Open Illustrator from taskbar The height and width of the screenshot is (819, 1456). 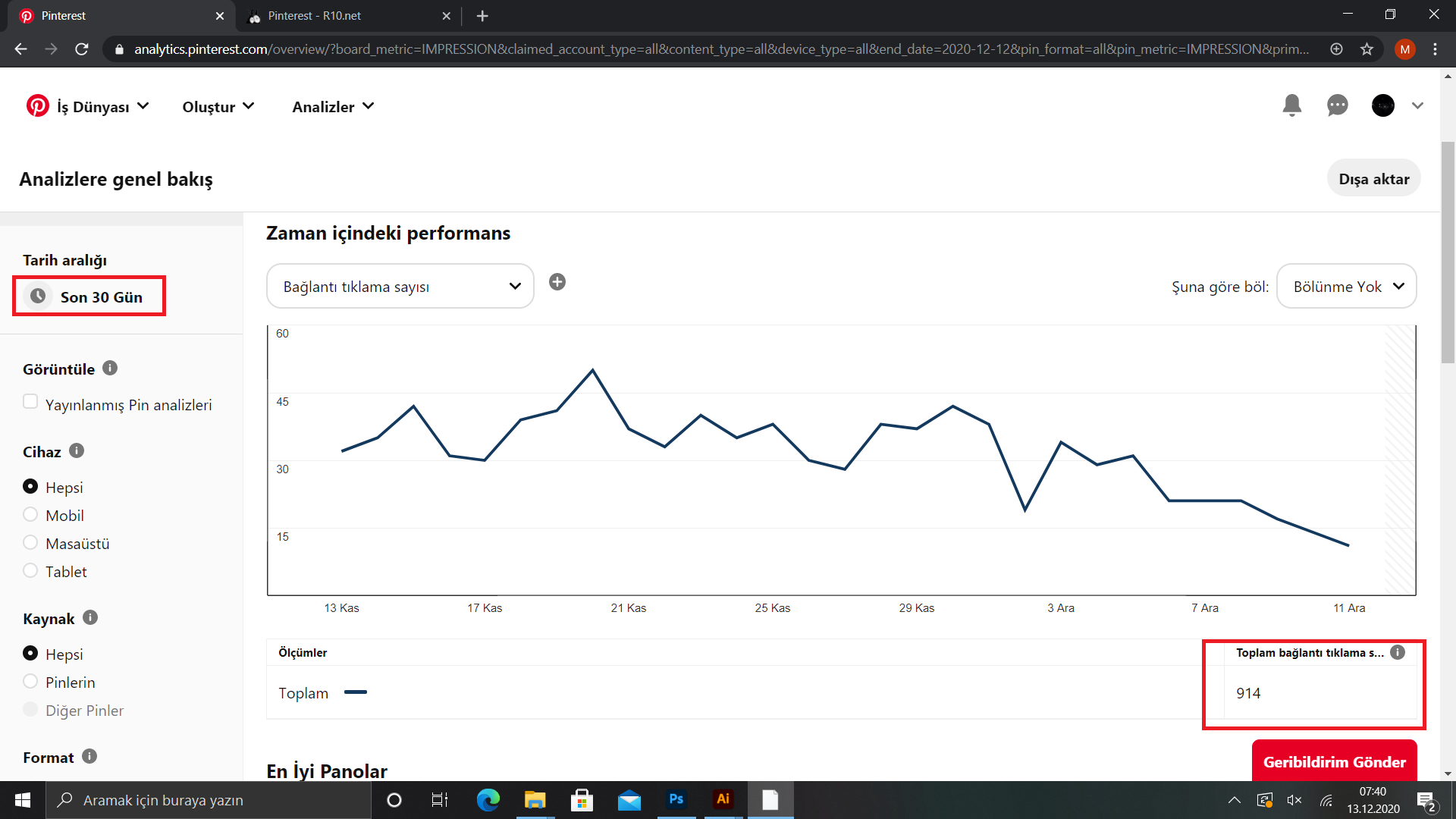[723, 800]
